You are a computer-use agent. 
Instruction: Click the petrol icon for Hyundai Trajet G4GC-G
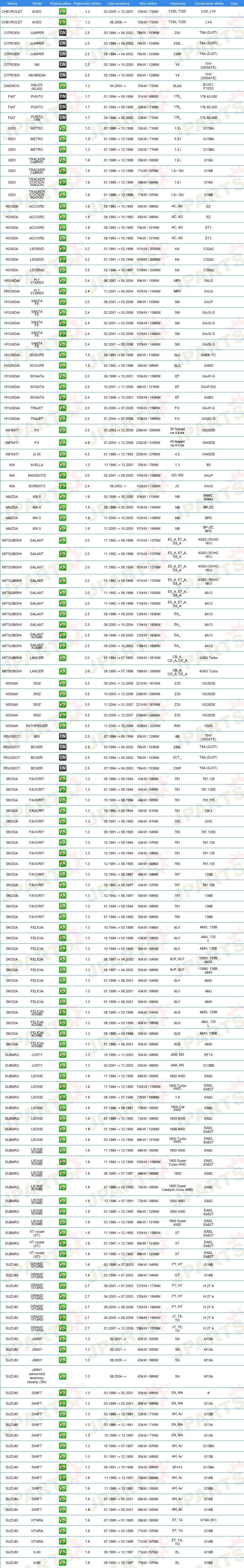coord(63,419)
